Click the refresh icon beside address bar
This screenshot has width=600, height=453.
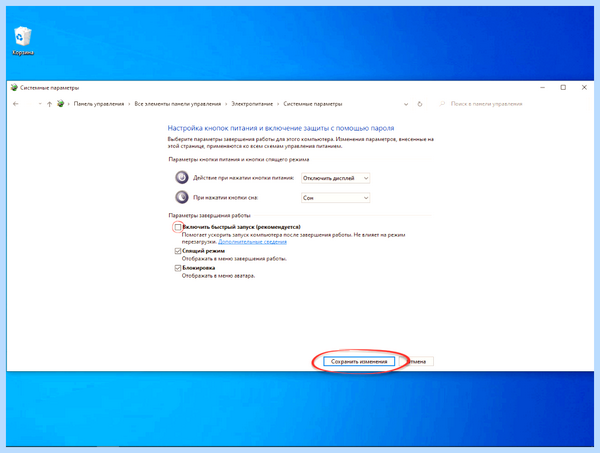point(420,104)
